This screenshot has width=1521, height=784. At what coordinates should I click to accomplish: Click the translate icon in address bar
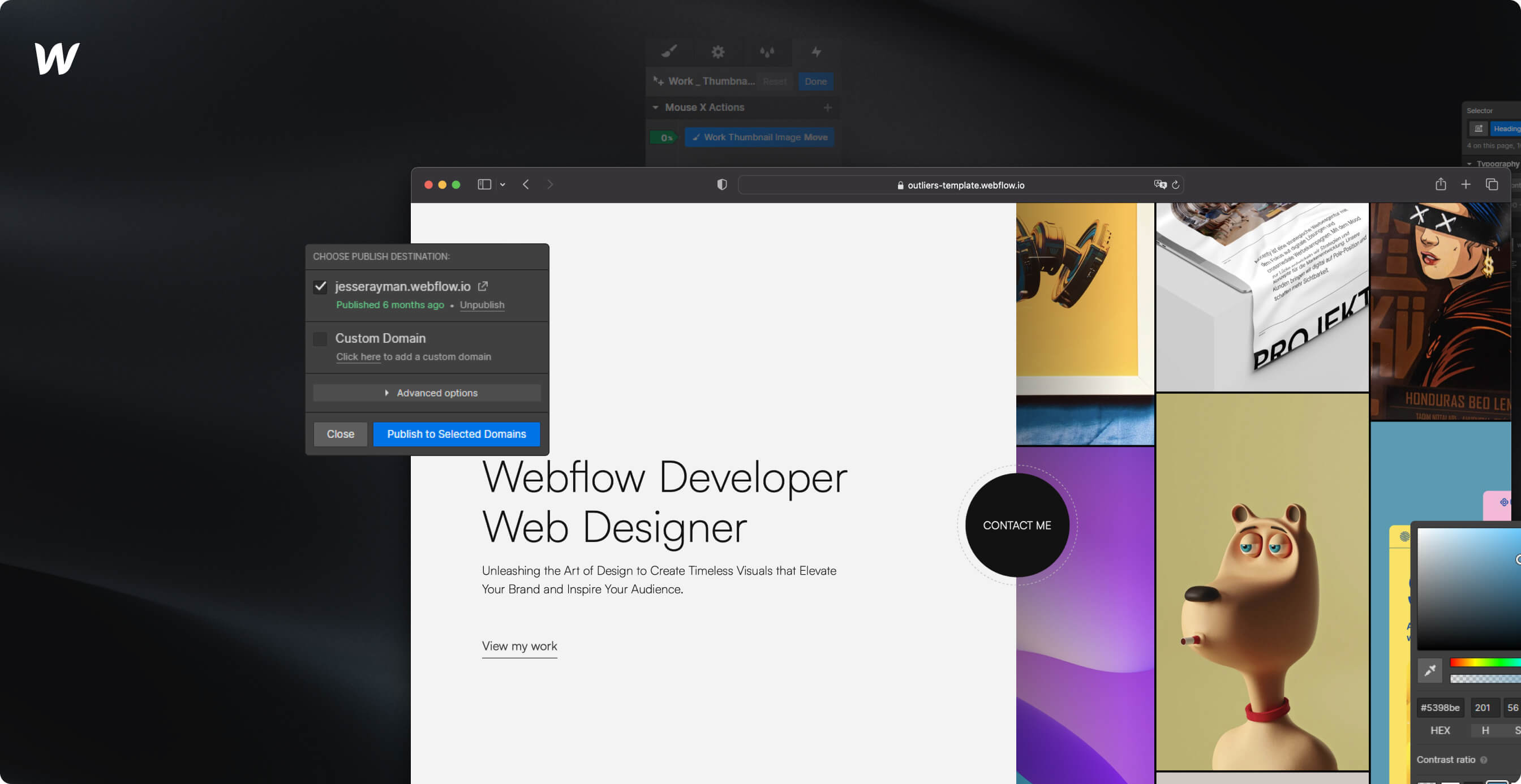click(1159, 184)
